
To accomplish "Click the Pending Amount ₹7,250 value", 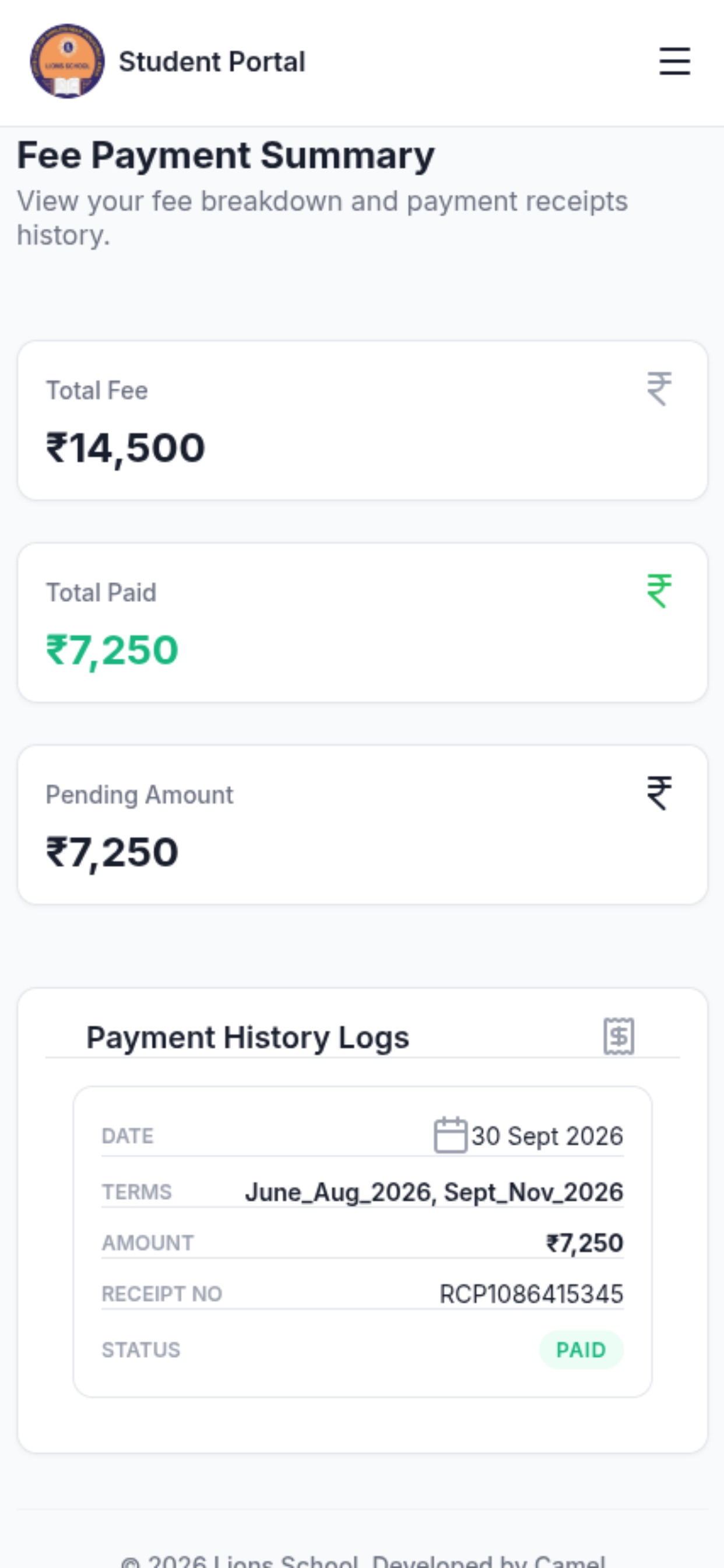I will tap(113, 852).
